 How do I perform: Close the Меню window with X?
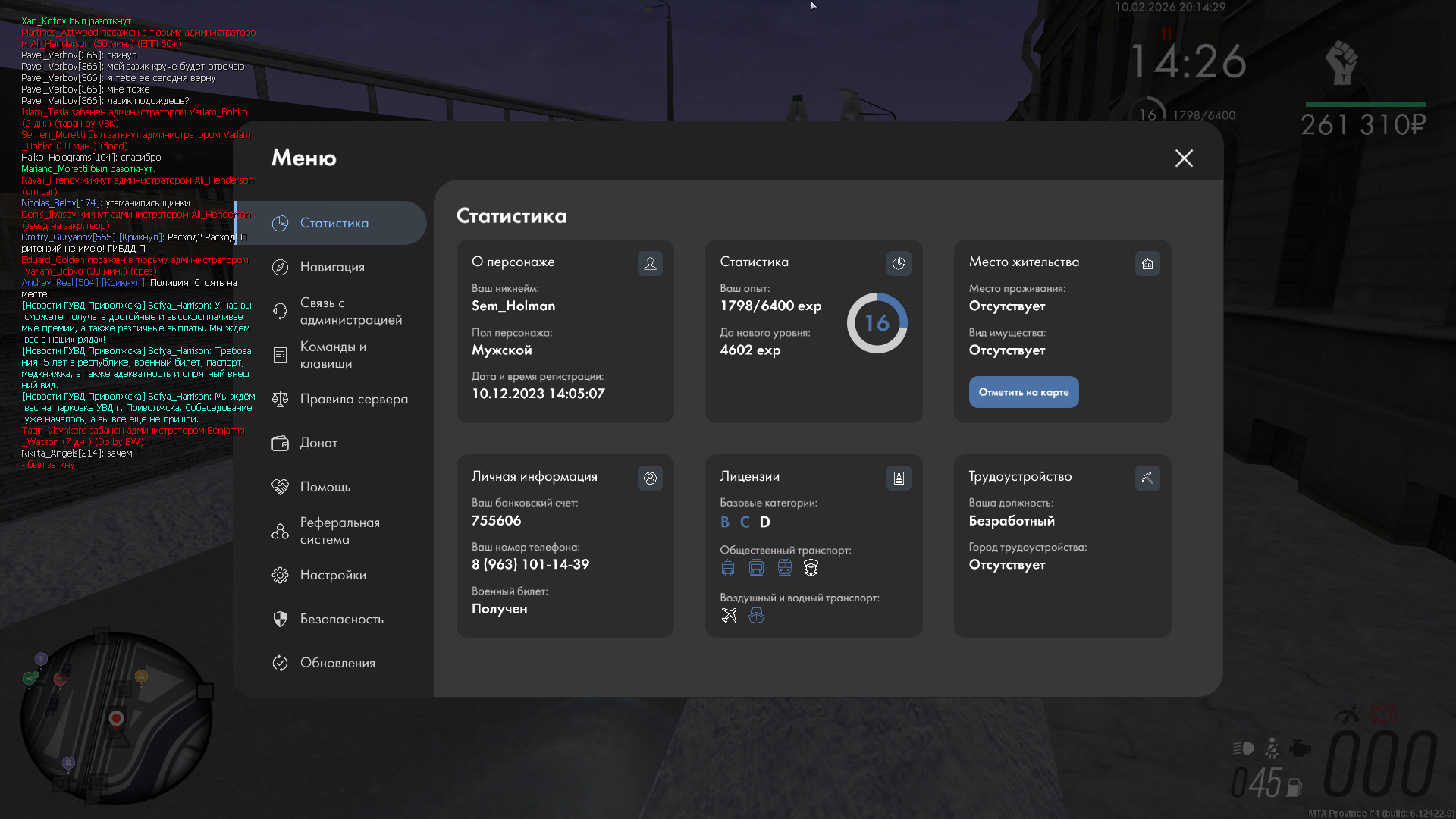pyautogui.click(x=1184, y=158)
